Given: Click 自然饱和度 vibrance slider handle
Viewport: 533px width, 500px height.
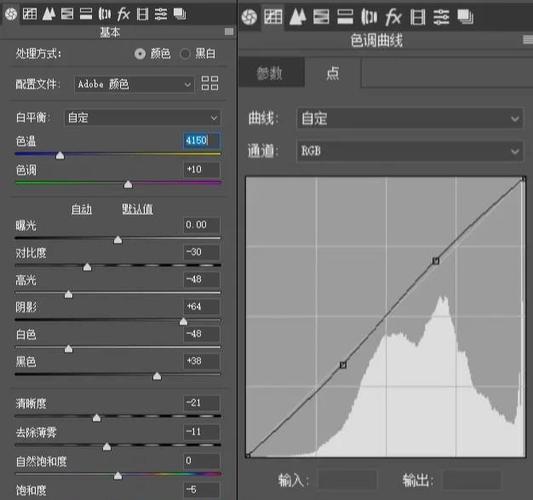Looking at the screenshot, I should (118, 475).
